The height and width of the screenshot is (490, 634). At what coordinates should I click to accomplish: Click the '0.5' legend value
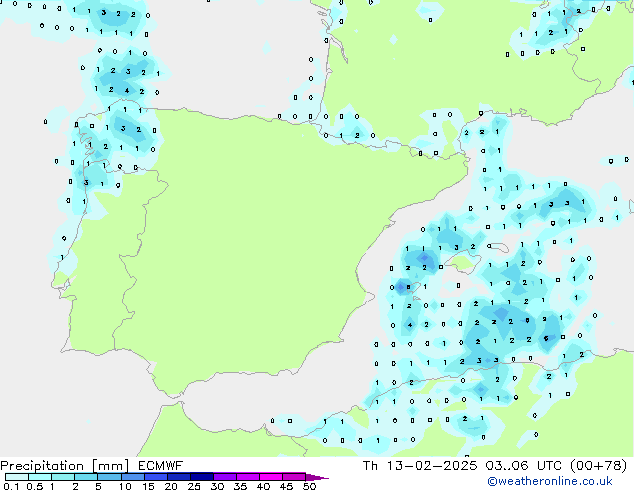pos(34,486)
